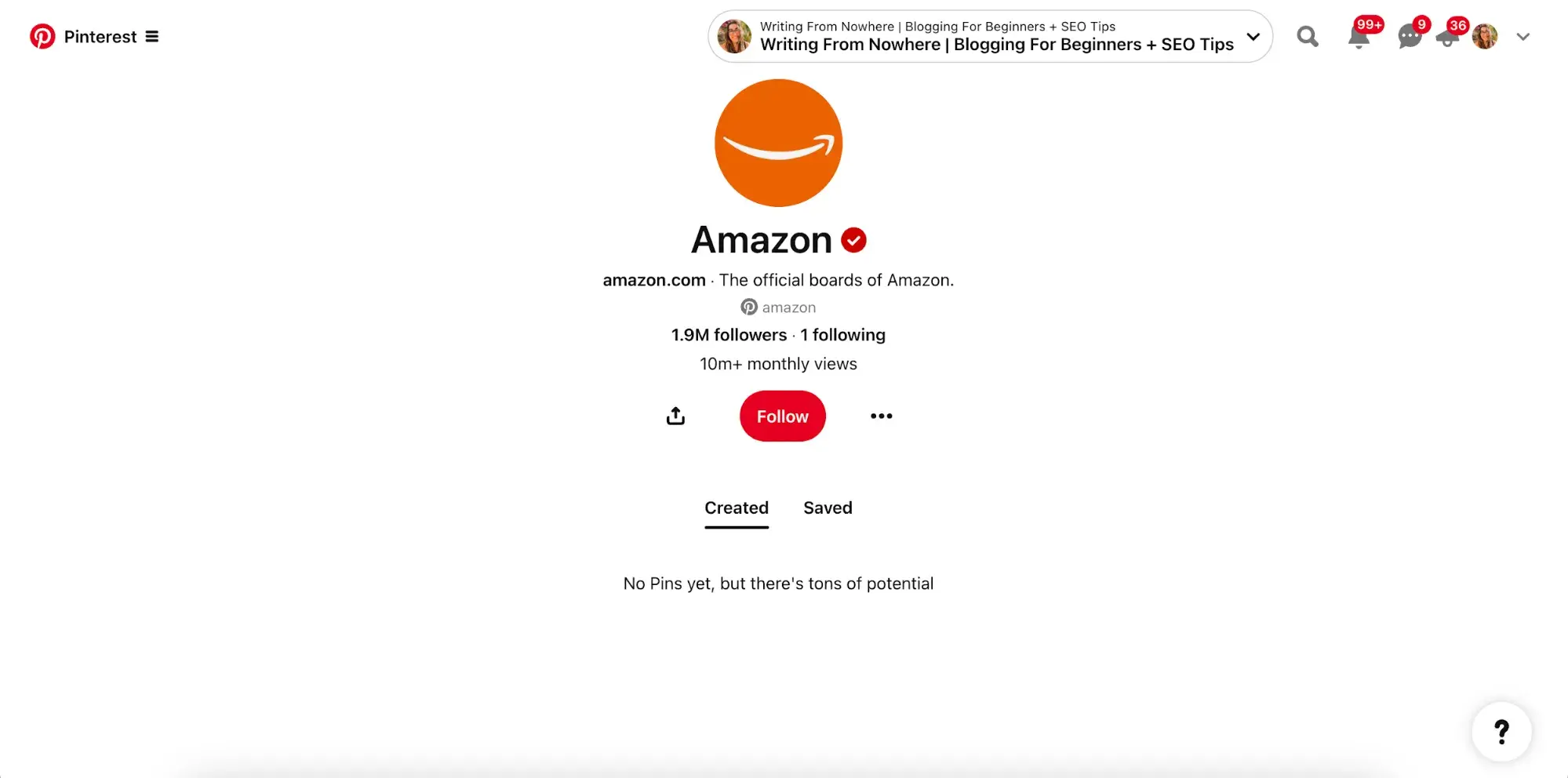
Task: Share Amazon profile via share icon
Action: (675, 416)
